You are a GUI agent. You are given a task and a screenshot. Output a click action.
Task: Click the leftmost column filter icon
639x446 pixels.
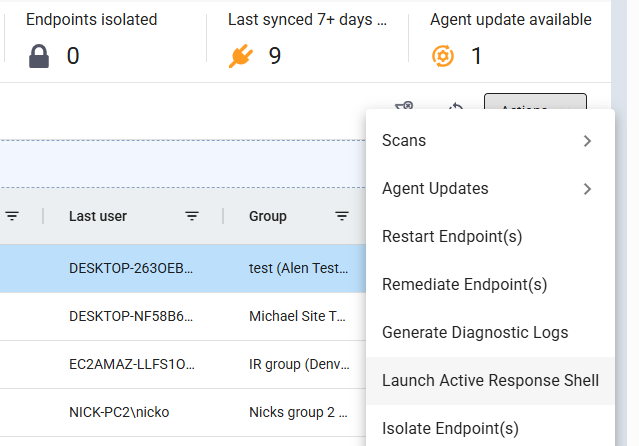pyautogui.click(x=12, y=216)
